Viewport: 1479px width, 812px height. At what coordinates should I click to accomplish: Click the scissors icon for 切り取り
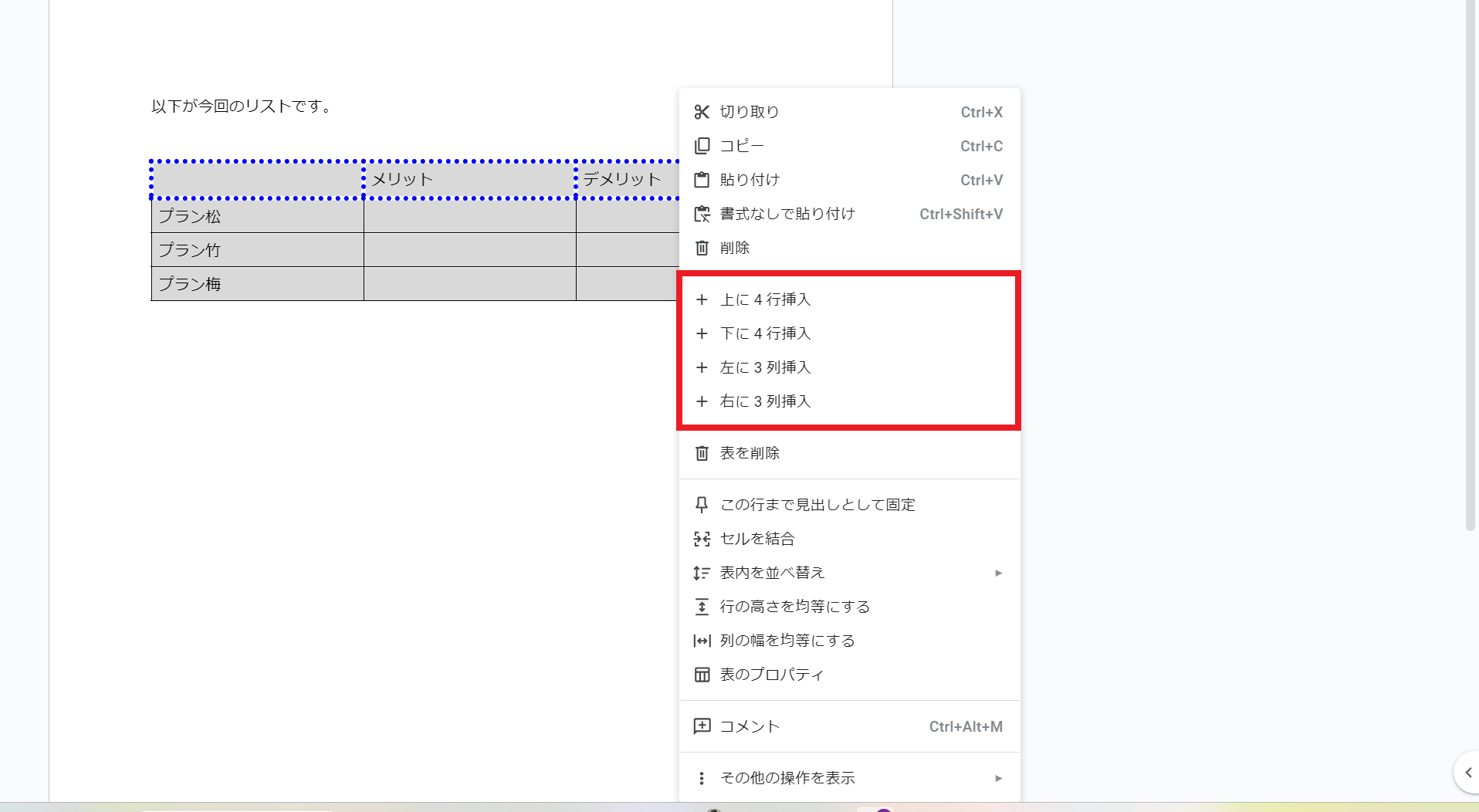coord(701,112)
